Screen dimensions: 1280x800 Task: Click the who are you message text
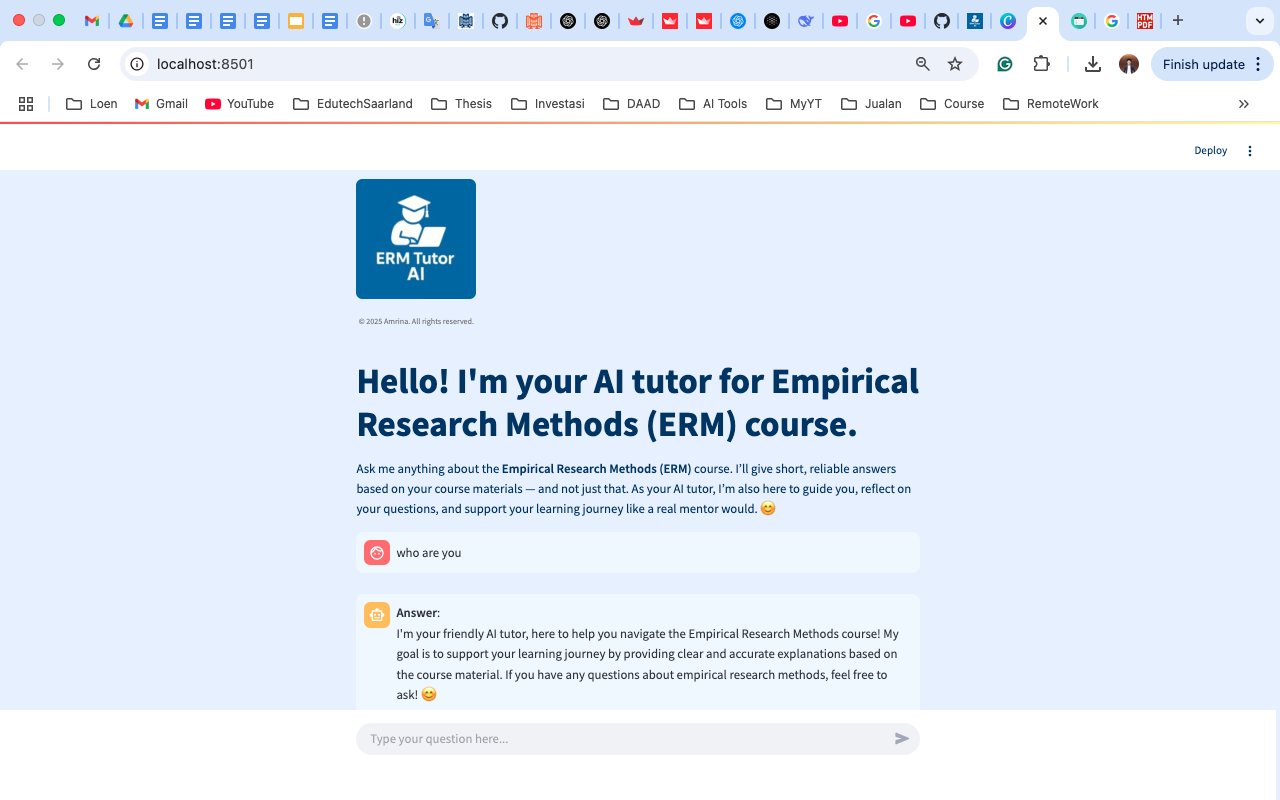tap(429, 553)
